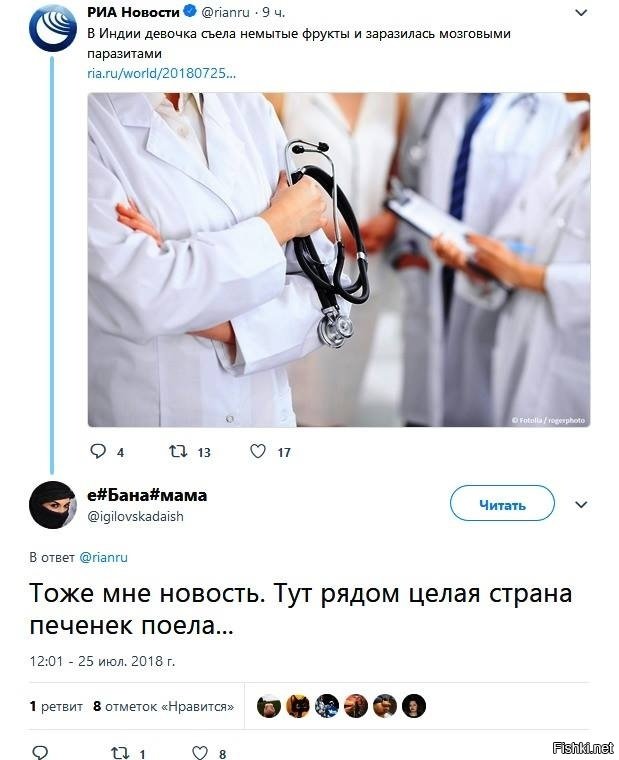The width and height of the screenshot is (619, 760).
Task: Open the masked avatar of е#Бана#мама
Action: 52,505
